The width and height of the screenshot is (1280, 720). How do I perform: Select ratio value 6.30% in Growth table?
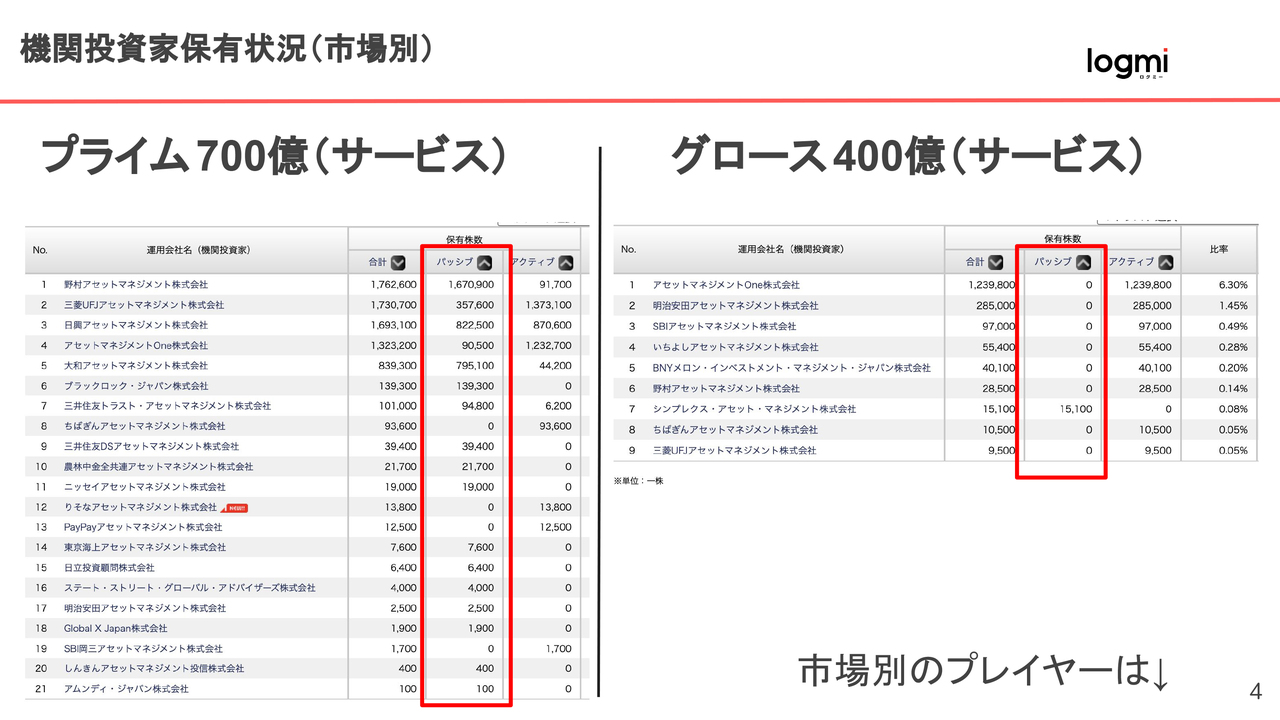click(1232, 285)
